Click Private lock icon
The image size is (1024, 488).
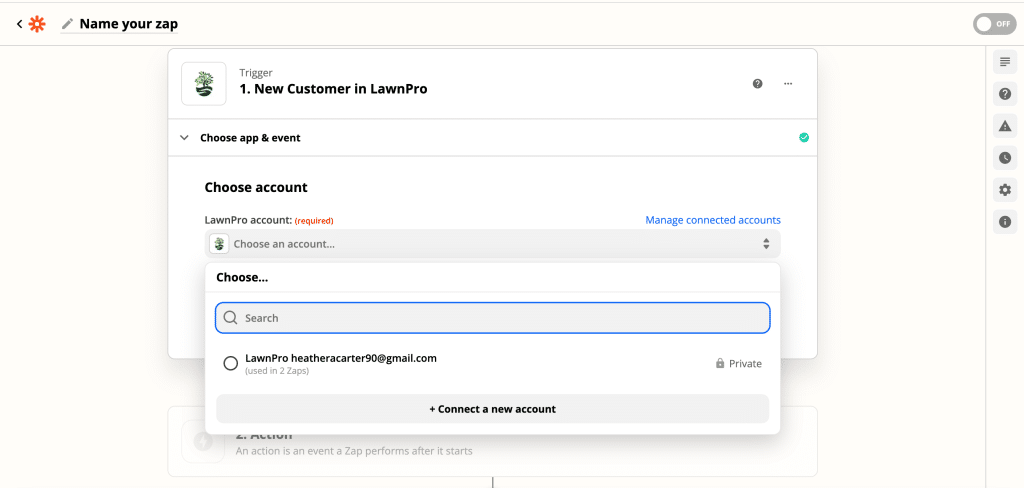[x=720, y=363]
